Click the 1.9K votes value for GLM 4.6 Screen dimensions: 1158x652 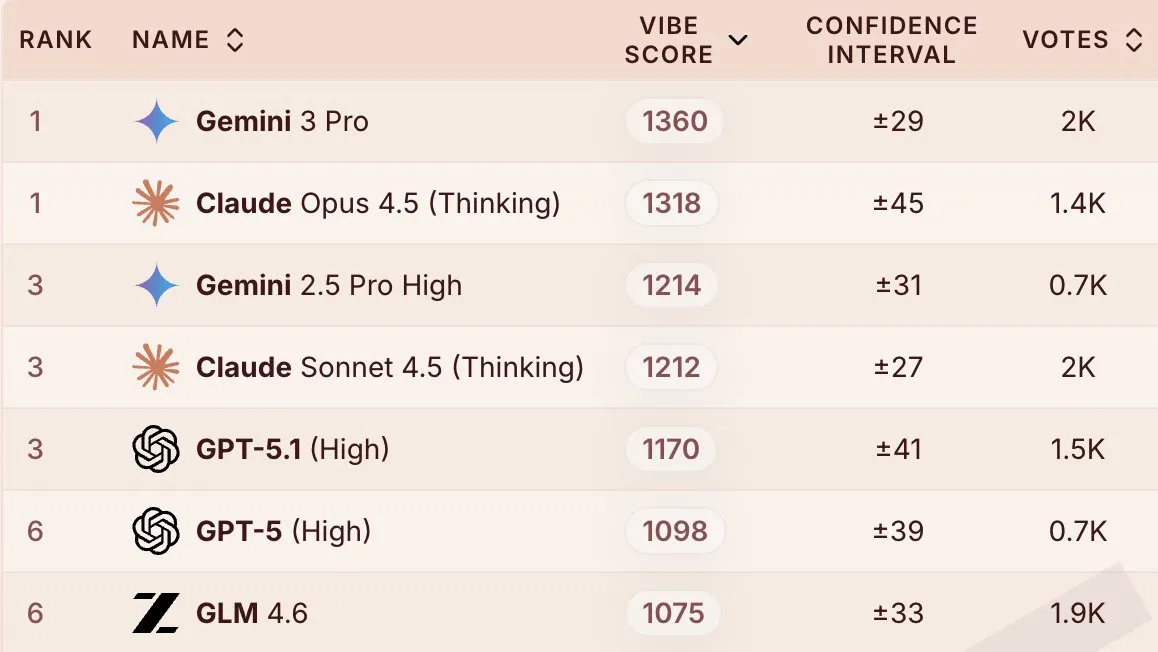point(1079,612)
